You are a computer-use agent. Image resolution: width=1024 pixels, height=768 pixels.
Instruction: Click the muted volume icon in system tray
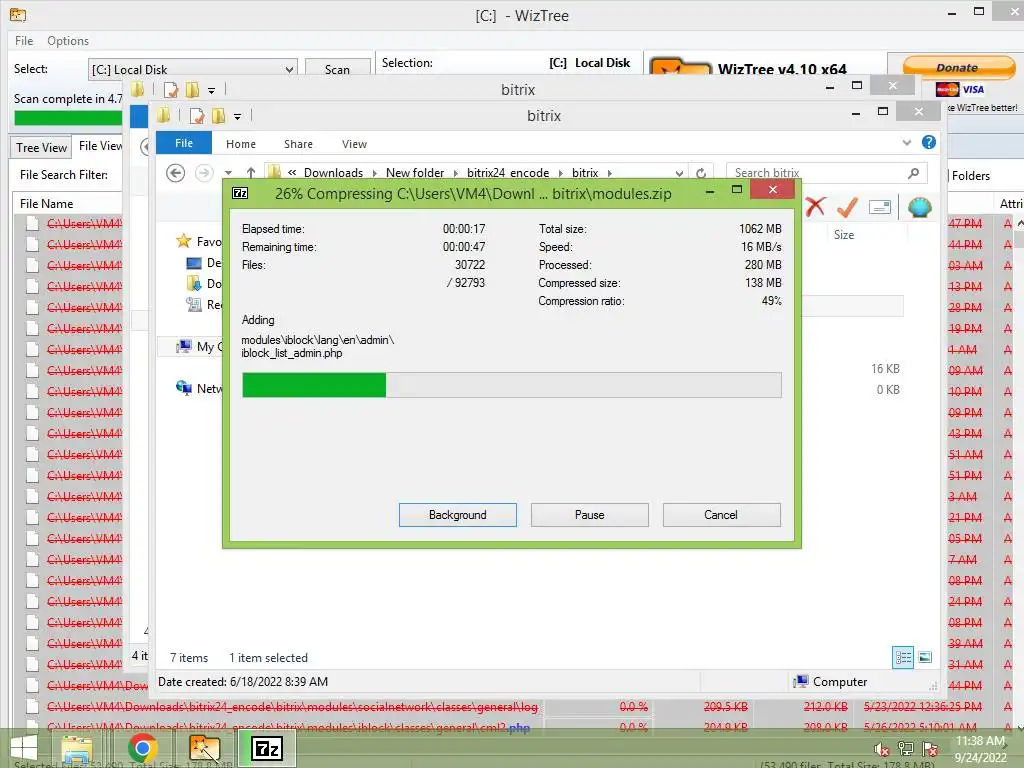(x=881, y=749)
